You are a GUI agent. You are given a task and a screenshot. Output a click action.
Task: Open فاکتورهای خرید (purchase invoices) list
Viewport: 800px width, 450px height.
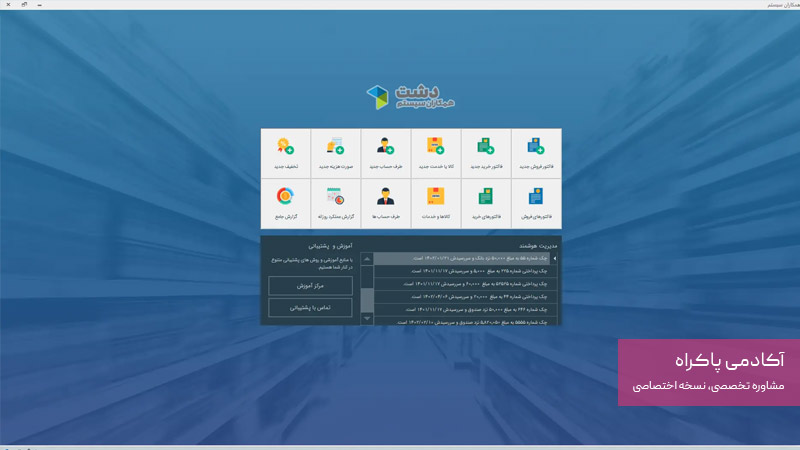(x=486, y=204)
